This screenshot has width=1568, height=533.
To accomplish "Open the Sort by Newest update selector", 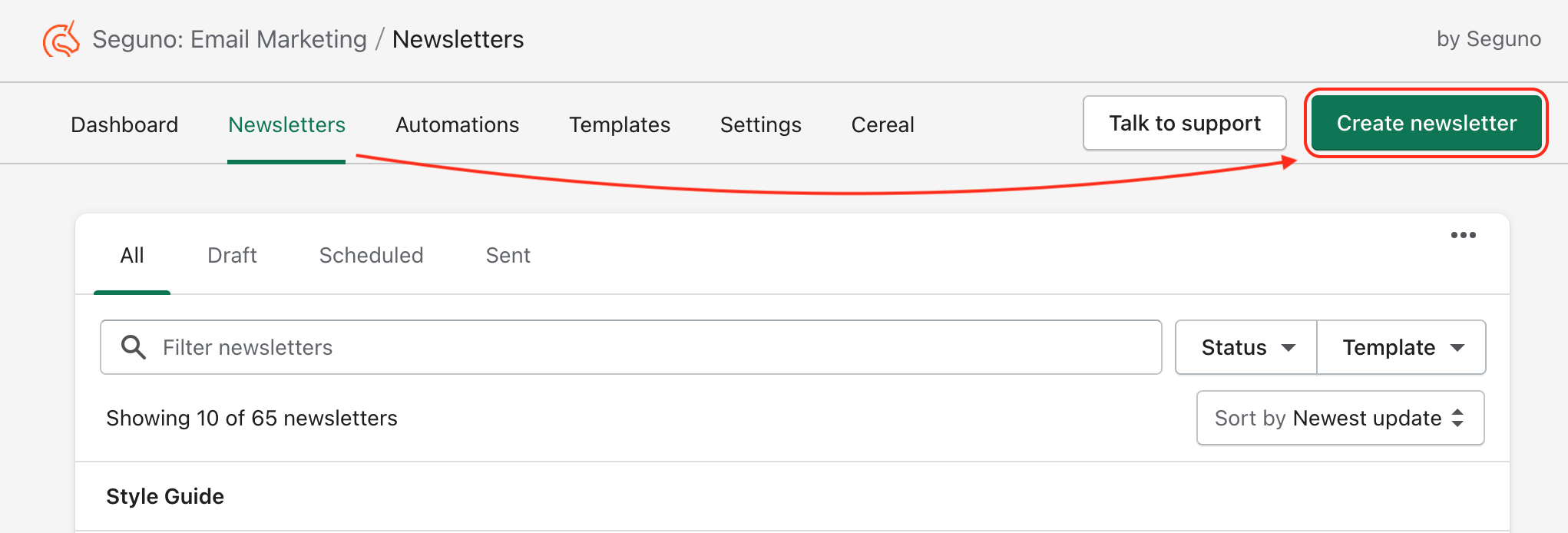I will [1340, 418].
